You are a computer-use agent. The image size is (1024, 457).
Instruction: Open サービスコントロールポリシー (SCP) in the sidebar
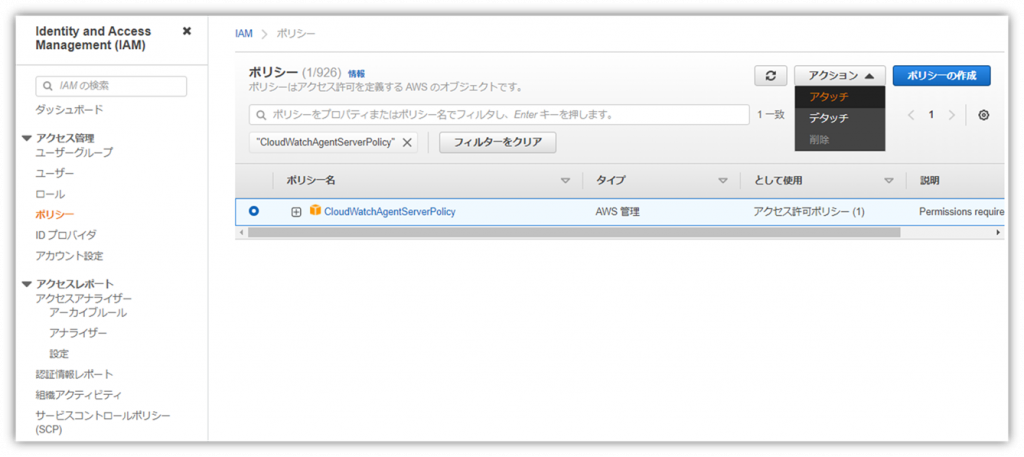point(103,422)
